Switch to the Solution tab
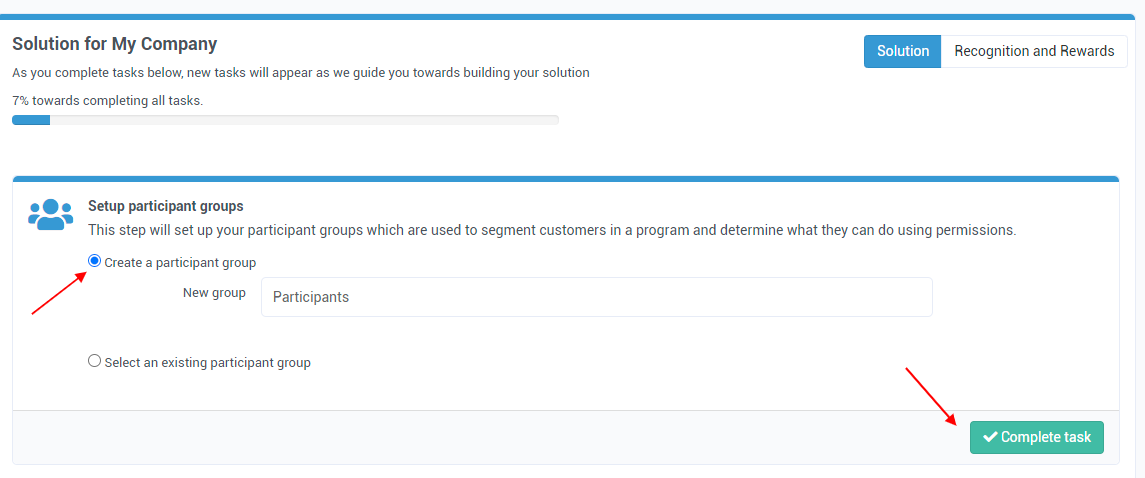Image resolution: width=1145 pixels, height=478 pixels. click(903, 52)
